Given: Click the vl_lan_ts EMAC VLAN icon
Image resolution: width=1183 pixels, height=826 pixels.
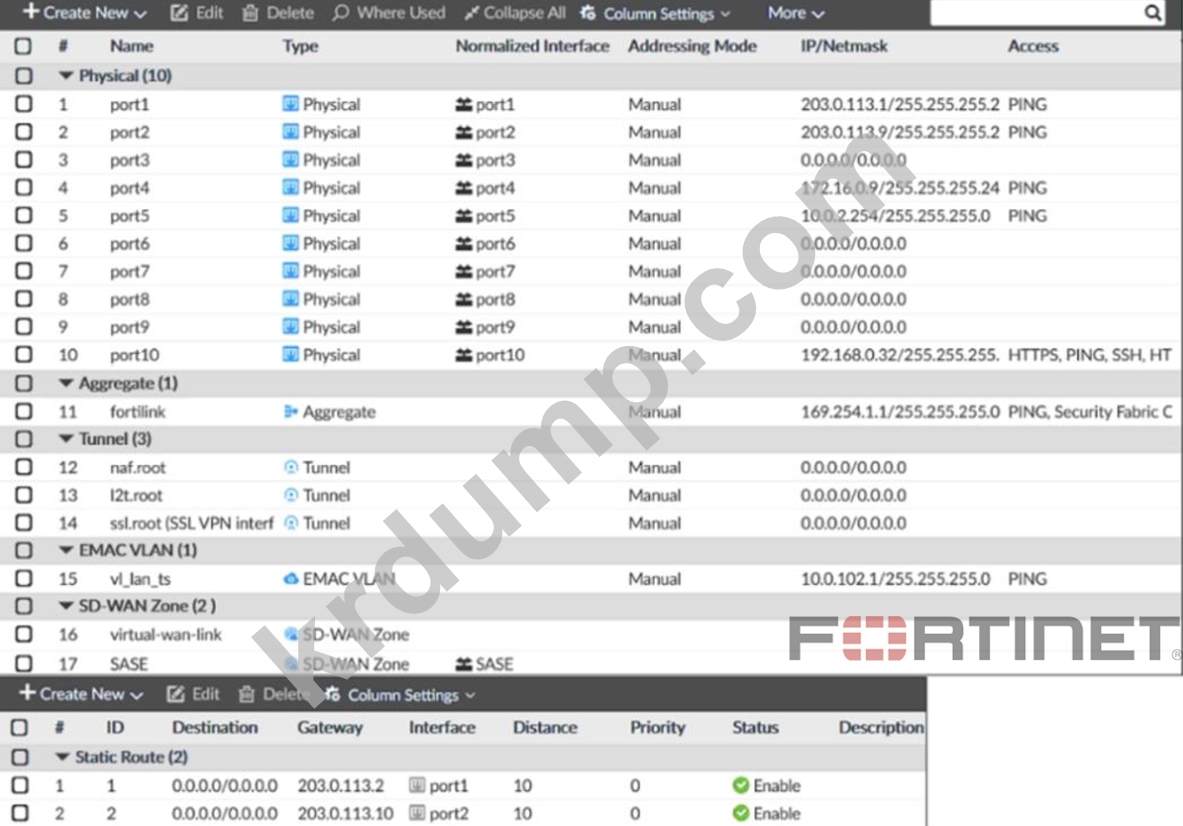Looking at the screenshot, I should coord(291,579).
